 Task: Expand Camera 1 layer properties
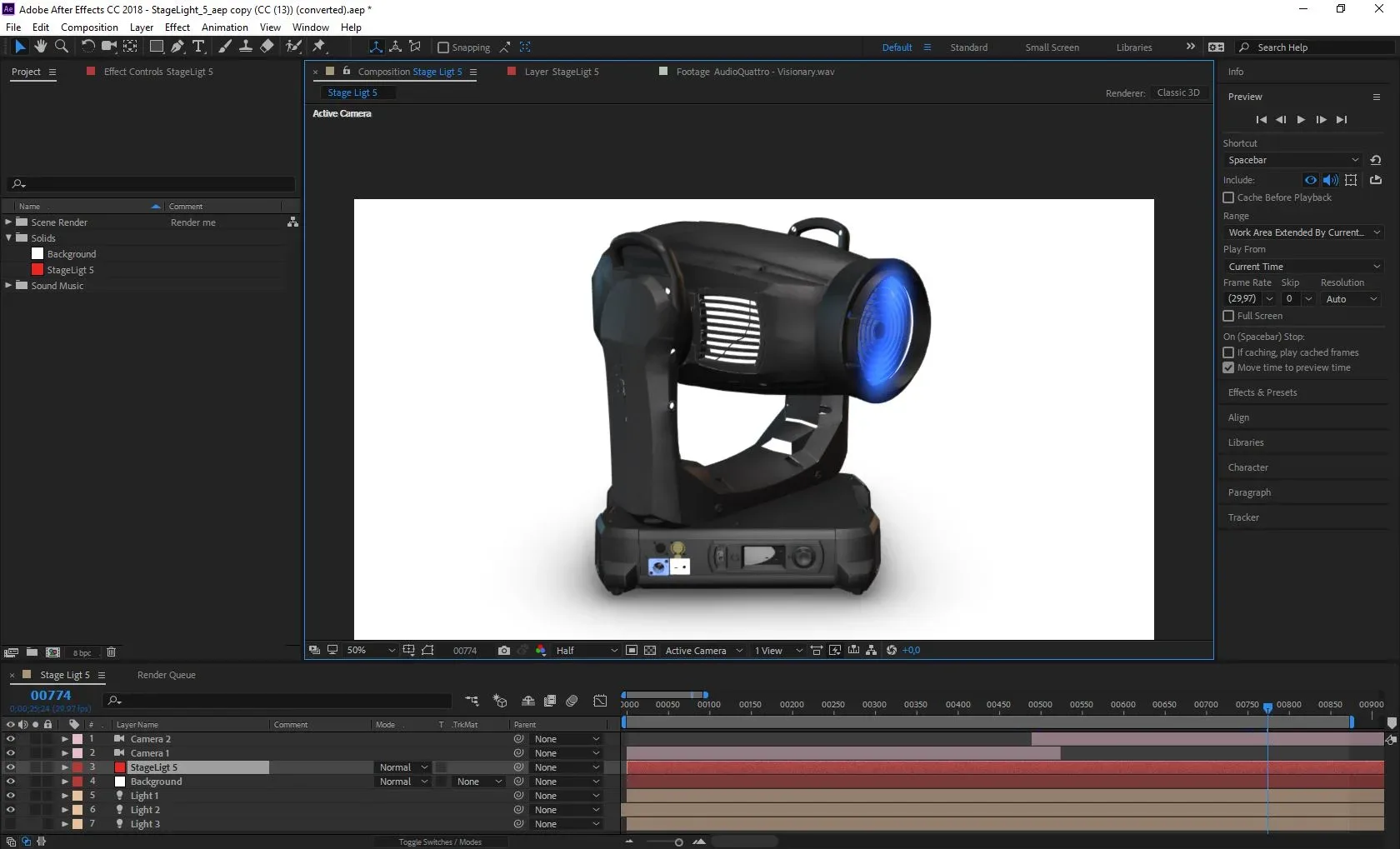click(65, 754)
